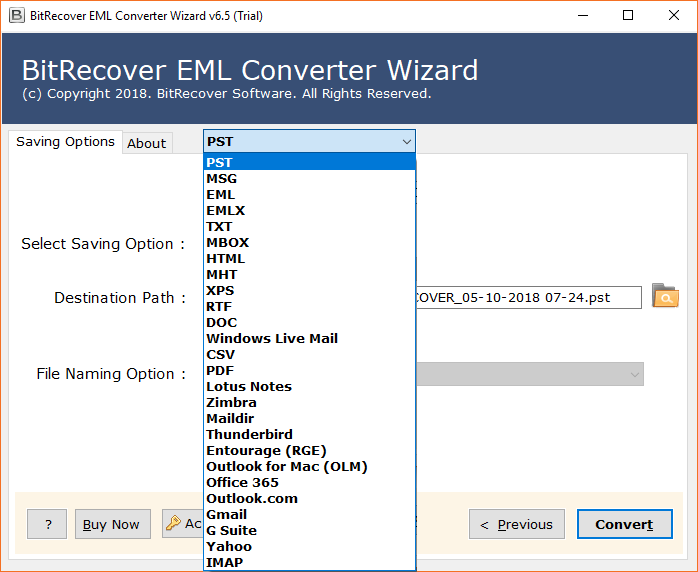The image size is (698, 572).
Task: Close the EML Converter Wizard window
Action: [x=674, y=16]
